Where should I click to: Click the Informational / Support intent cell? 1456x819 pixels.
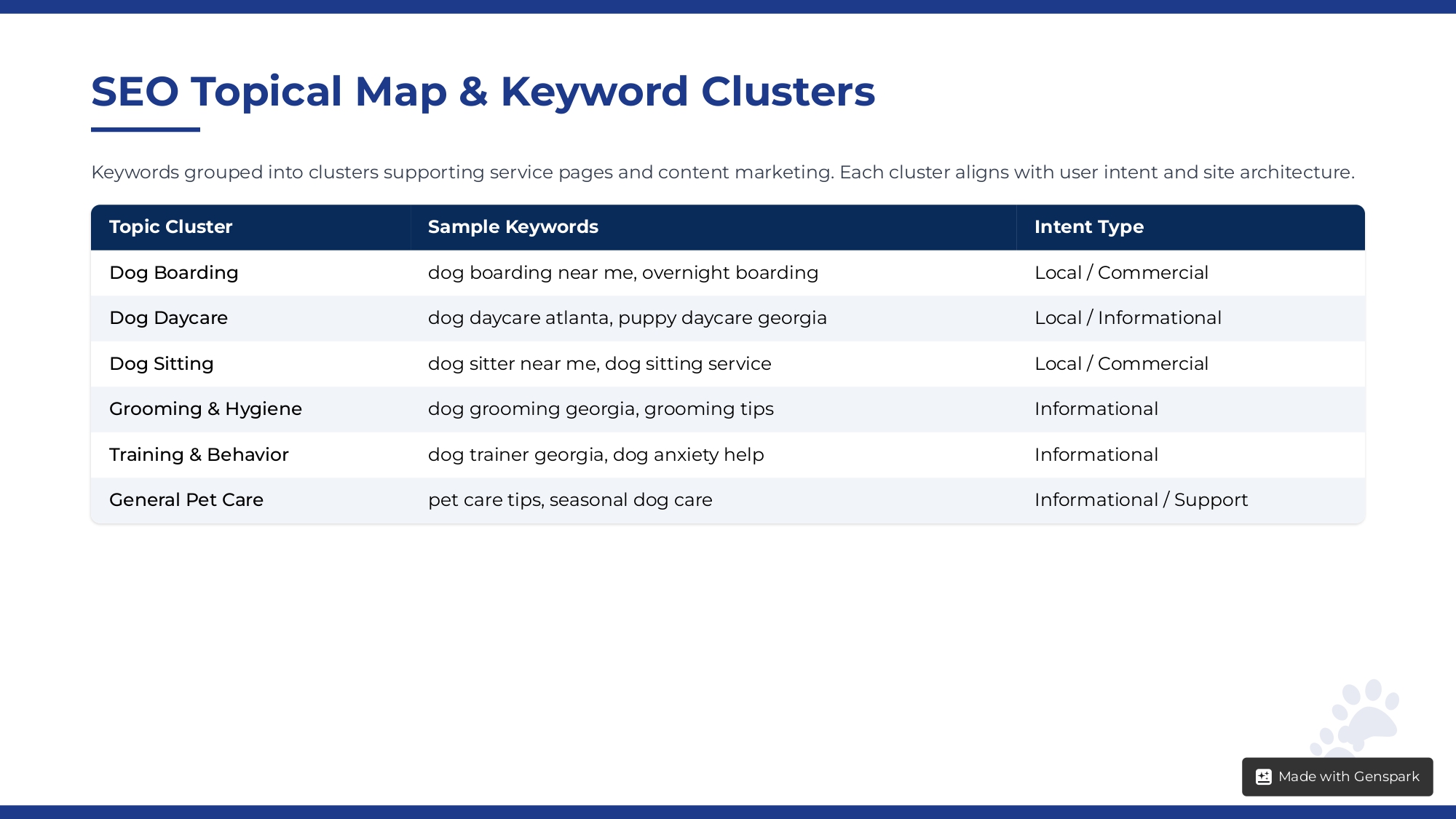pyautogui.click(x=1141, y=500)
